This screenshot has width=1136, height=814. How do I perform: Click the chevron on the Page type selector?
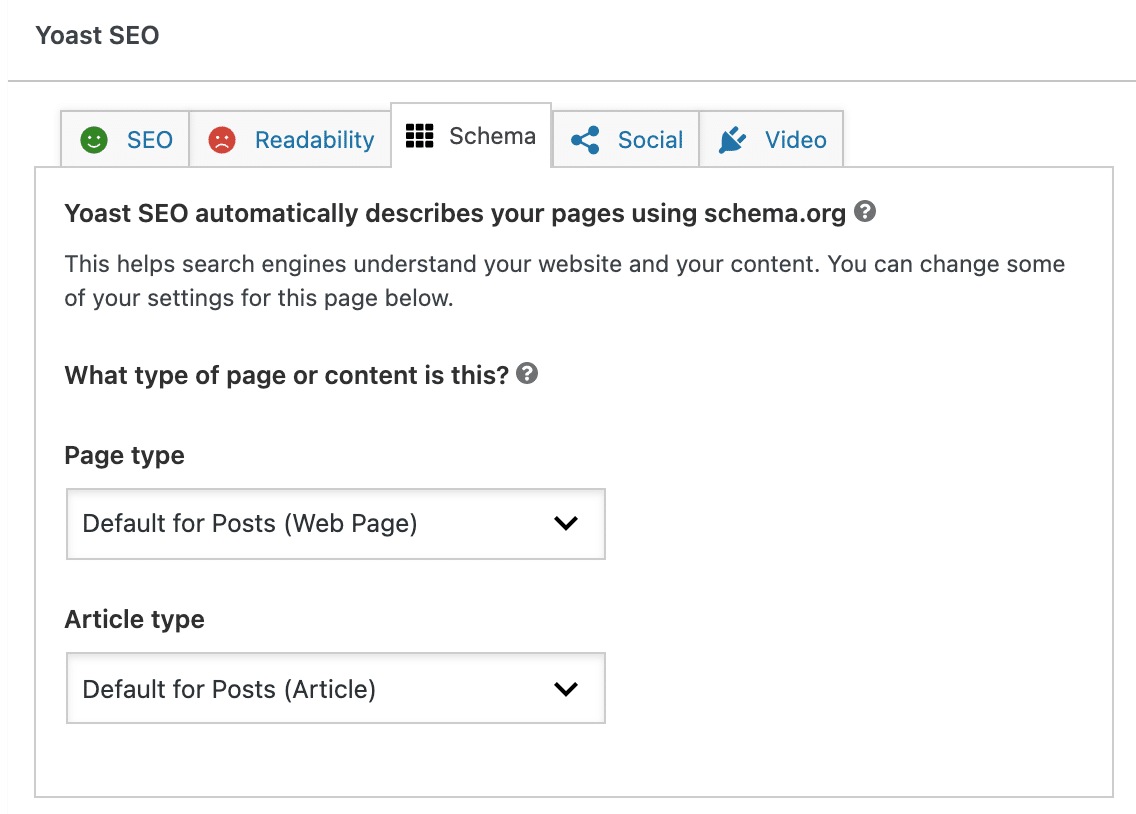(x=566, y=523)
